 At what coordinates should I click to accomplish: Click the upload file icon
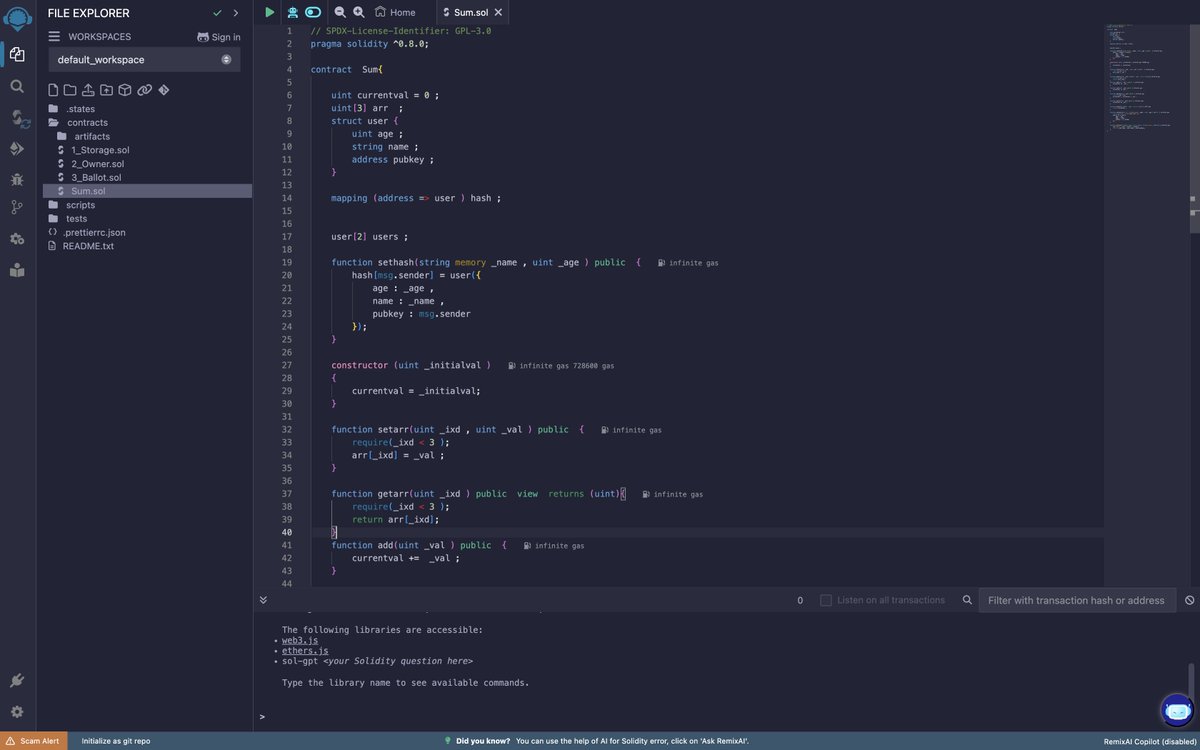pyautogui.click(x=88, y=90)
